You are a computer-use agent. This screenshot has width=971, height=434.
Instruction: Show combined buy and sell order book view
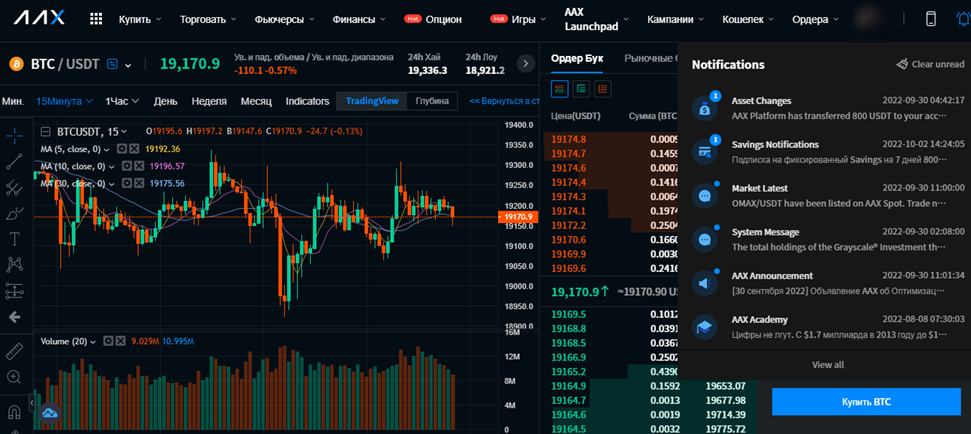pos(559,89)
